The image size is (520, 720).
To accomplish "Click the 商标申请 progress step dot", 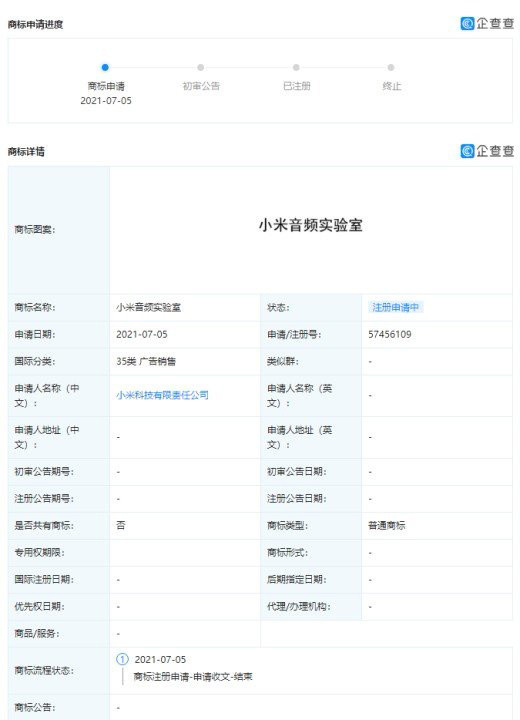I will pyautogui.click(x=105, y=68).
